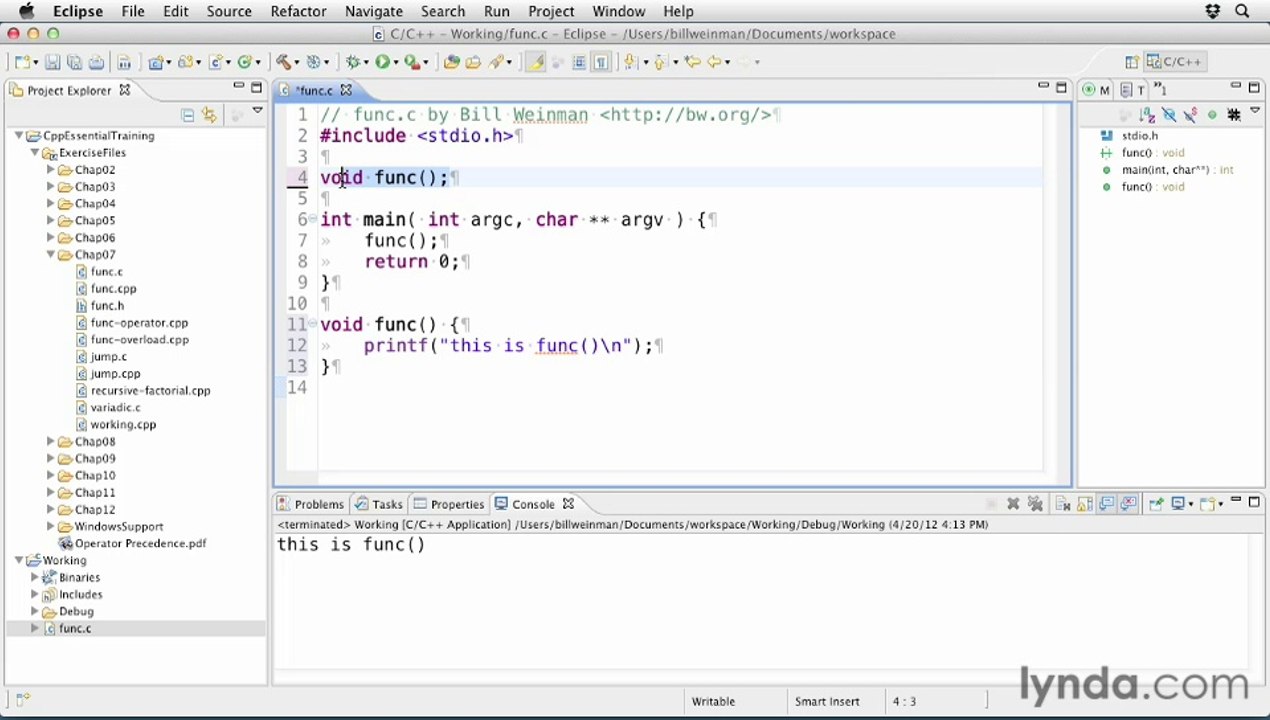Toggle Hide Static Members in Outline view
Screen dimensions: 1270x720
[1190, 115]
